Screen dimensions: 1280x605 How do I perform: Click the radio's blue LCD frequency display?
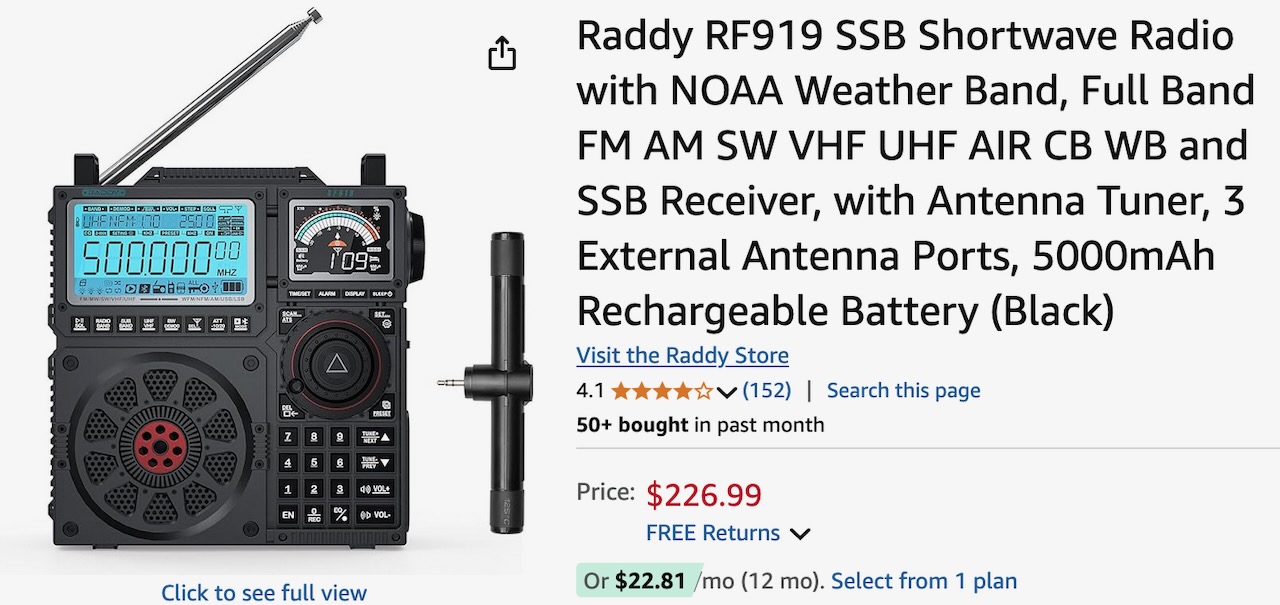coord(161,250)
